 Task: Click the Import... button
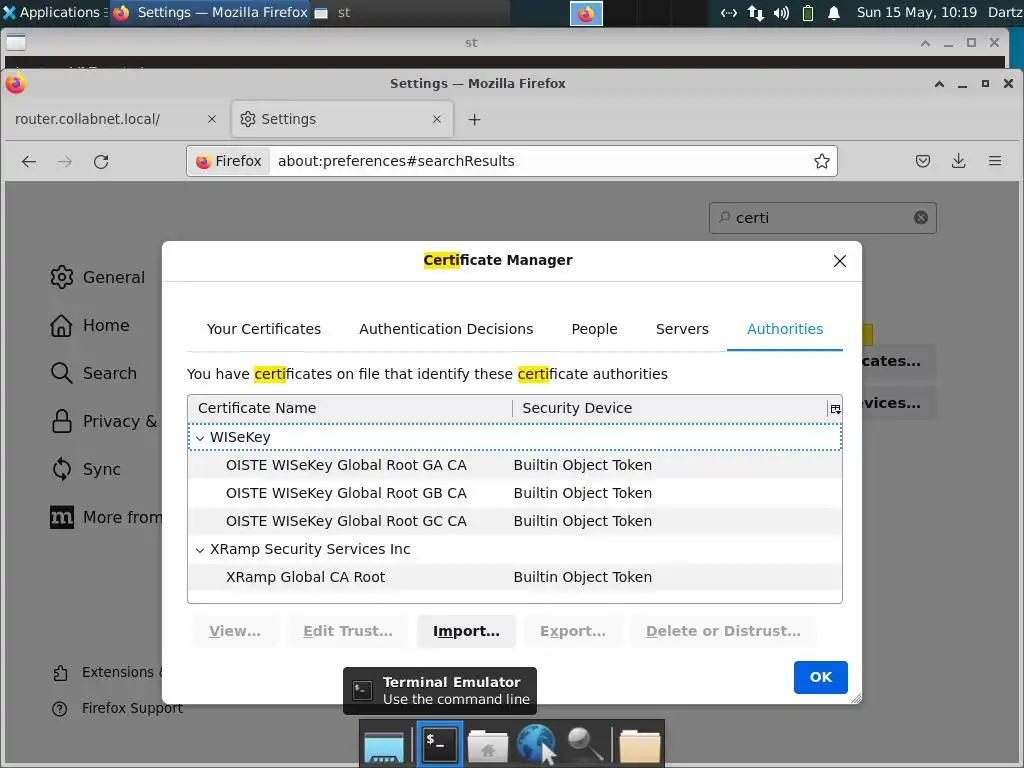pyautogui.click(x=466, y=632)
